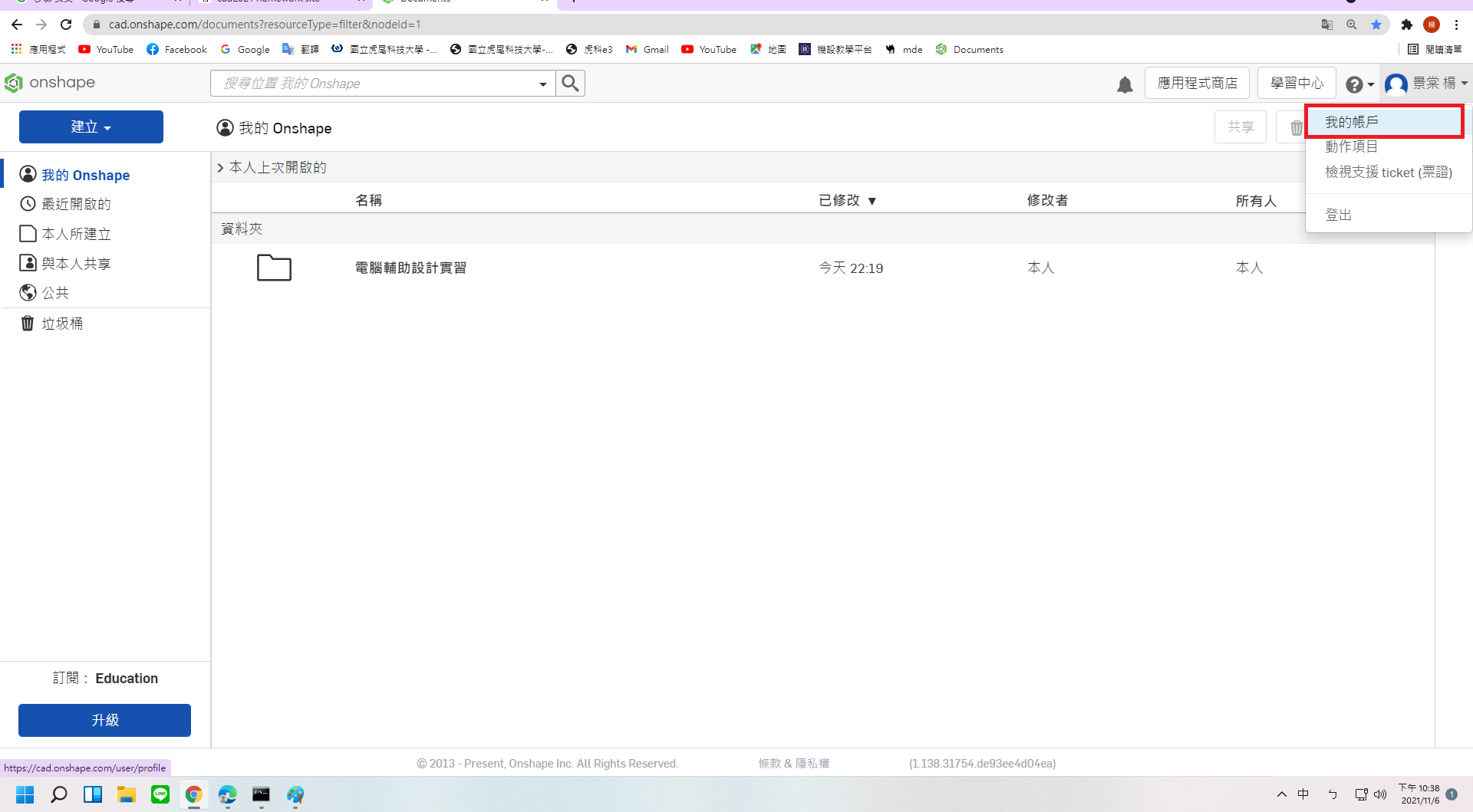
Task: Reload the browser page
Action: point(66,25)
